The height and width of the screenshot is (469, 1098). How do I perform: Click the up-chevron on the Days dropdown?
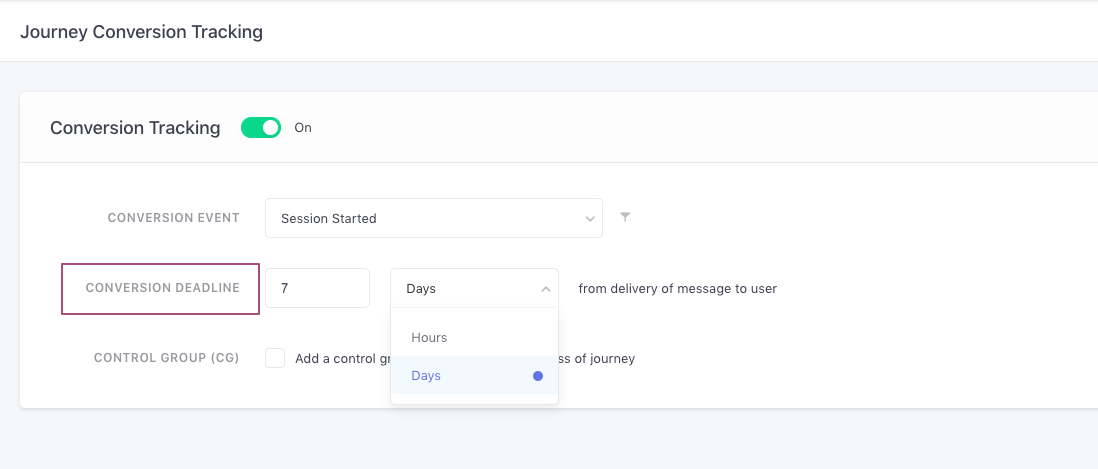pos(545,289)
